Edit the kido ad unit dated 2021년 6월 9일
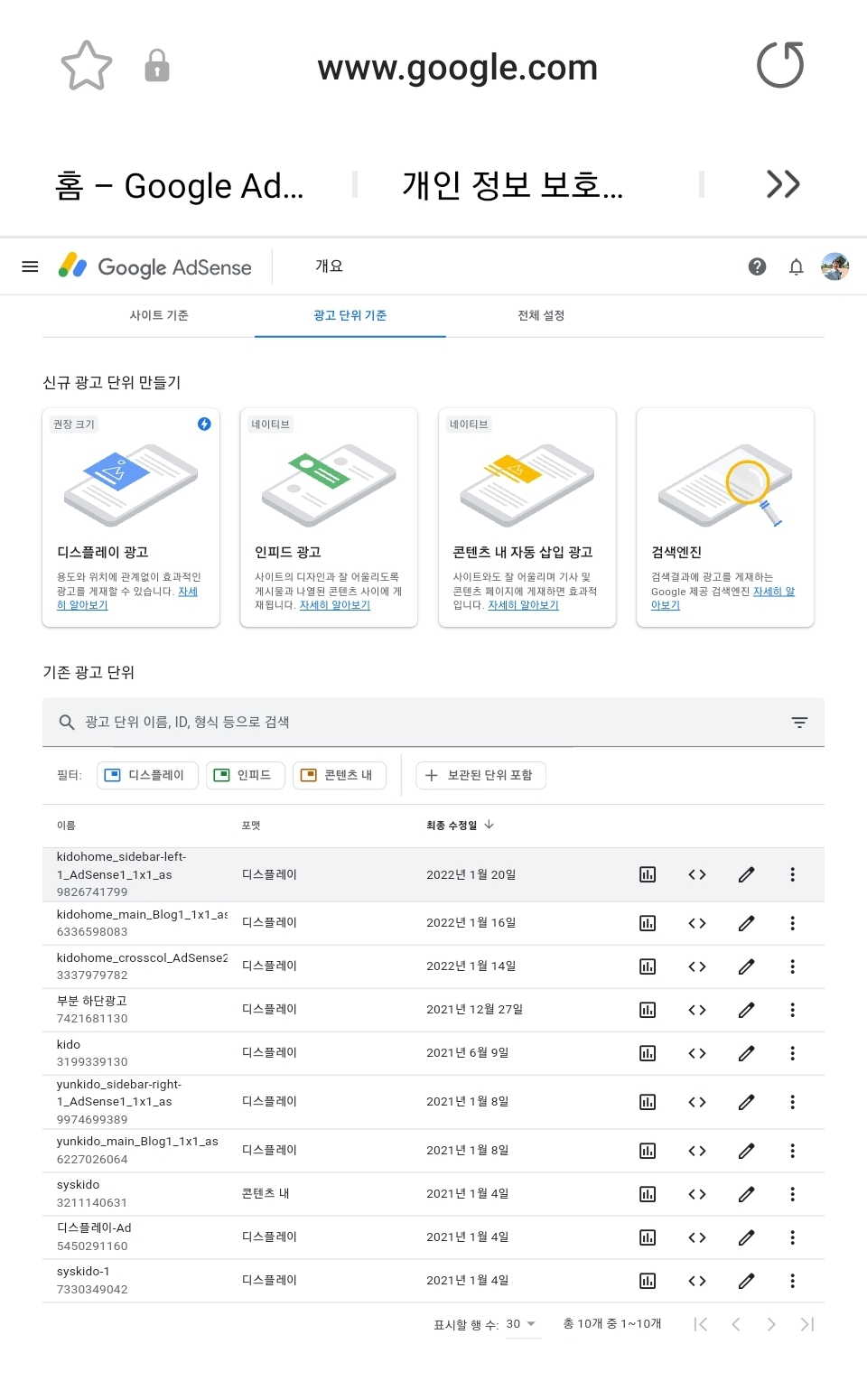Viewport: 867px width, 1400px height. point(746,1053)
